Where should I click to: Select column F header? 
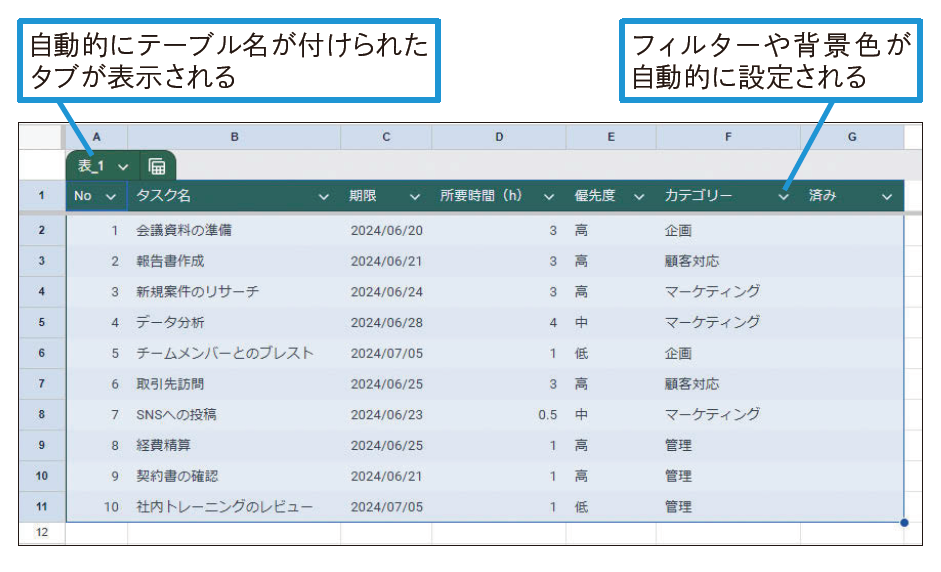[x=728, y=137]
